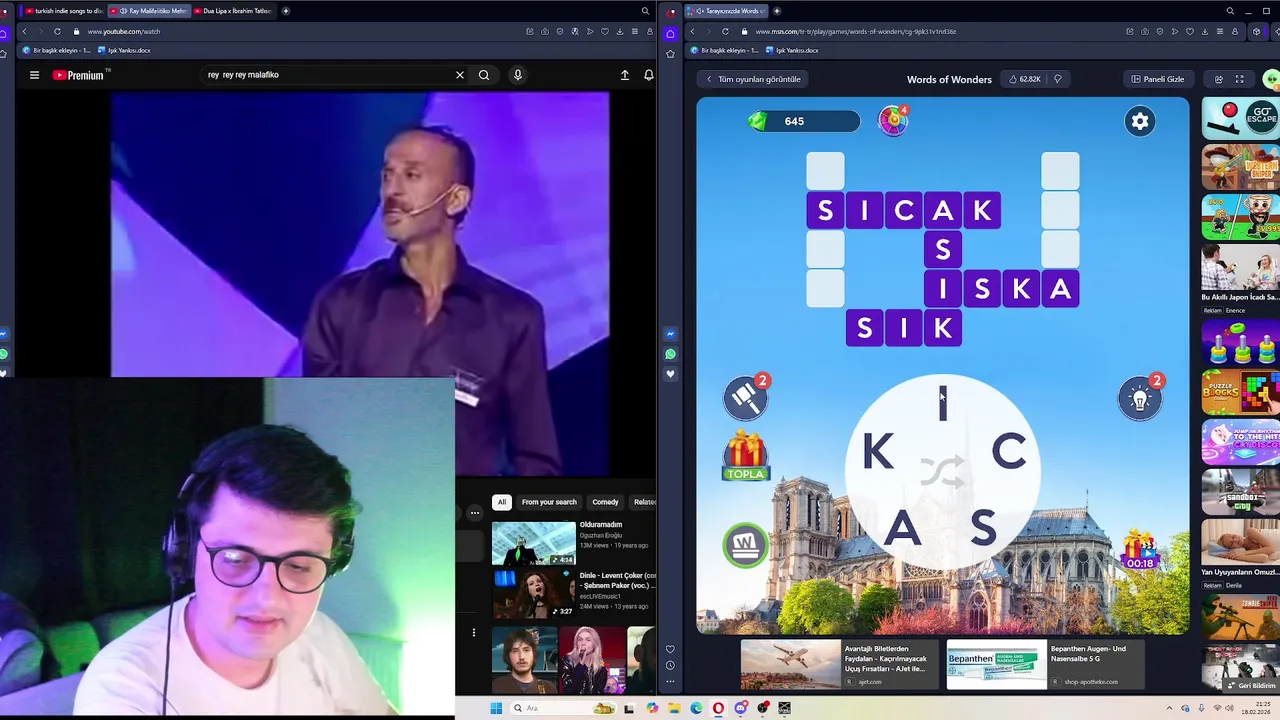Use the hammer power-up
Screen dimensions: 1280x720
tap(746, 398)
